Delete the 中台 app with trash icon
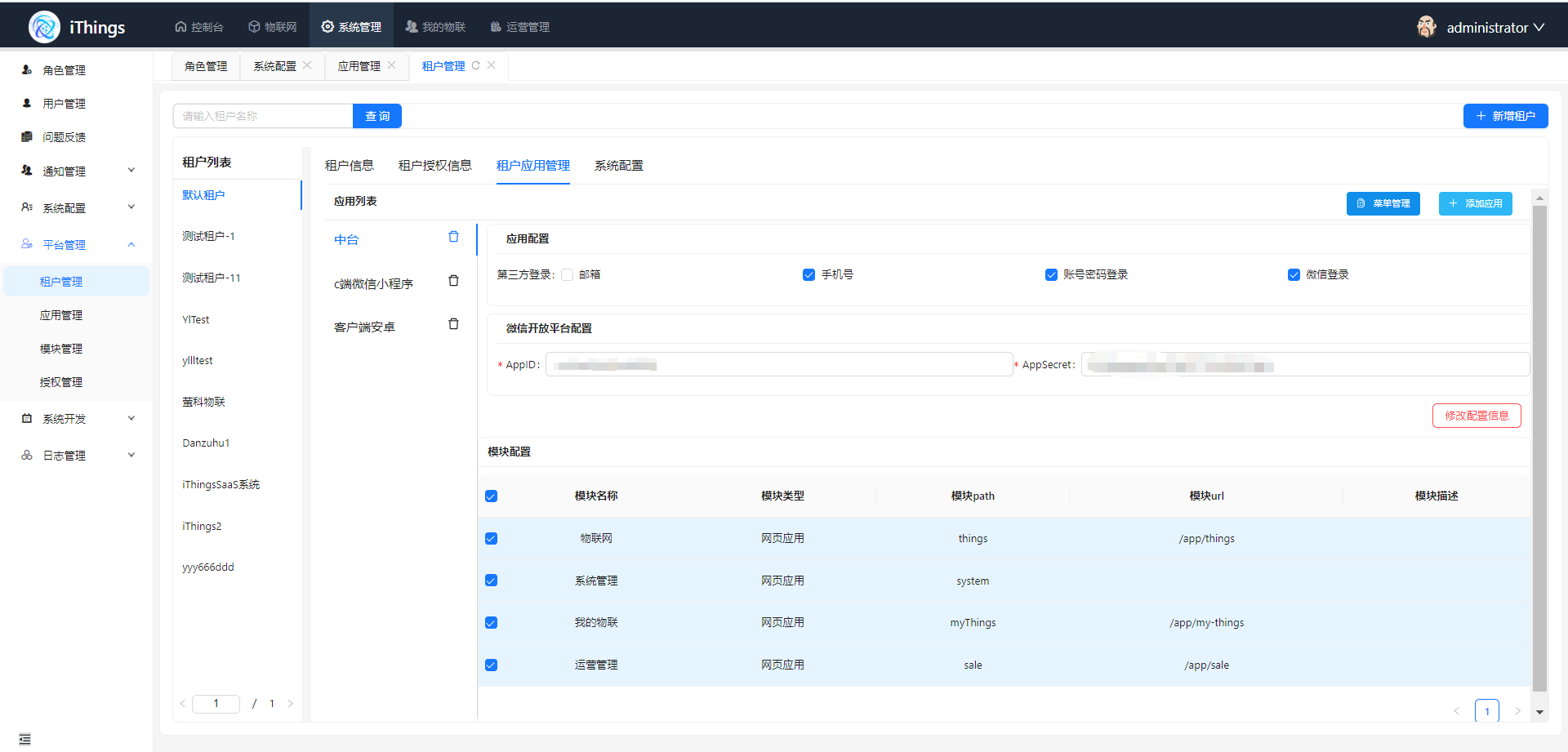Viewport: 1568px width, 752px height. [453, 237]
